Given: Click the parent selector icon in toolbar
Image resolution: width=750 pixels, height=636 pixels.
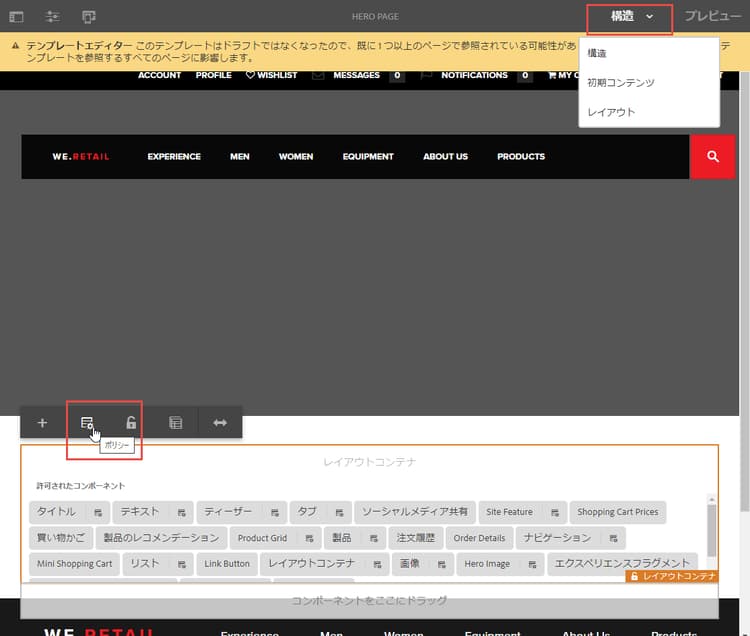Looking at the screenshot, I should click(176, 423).
